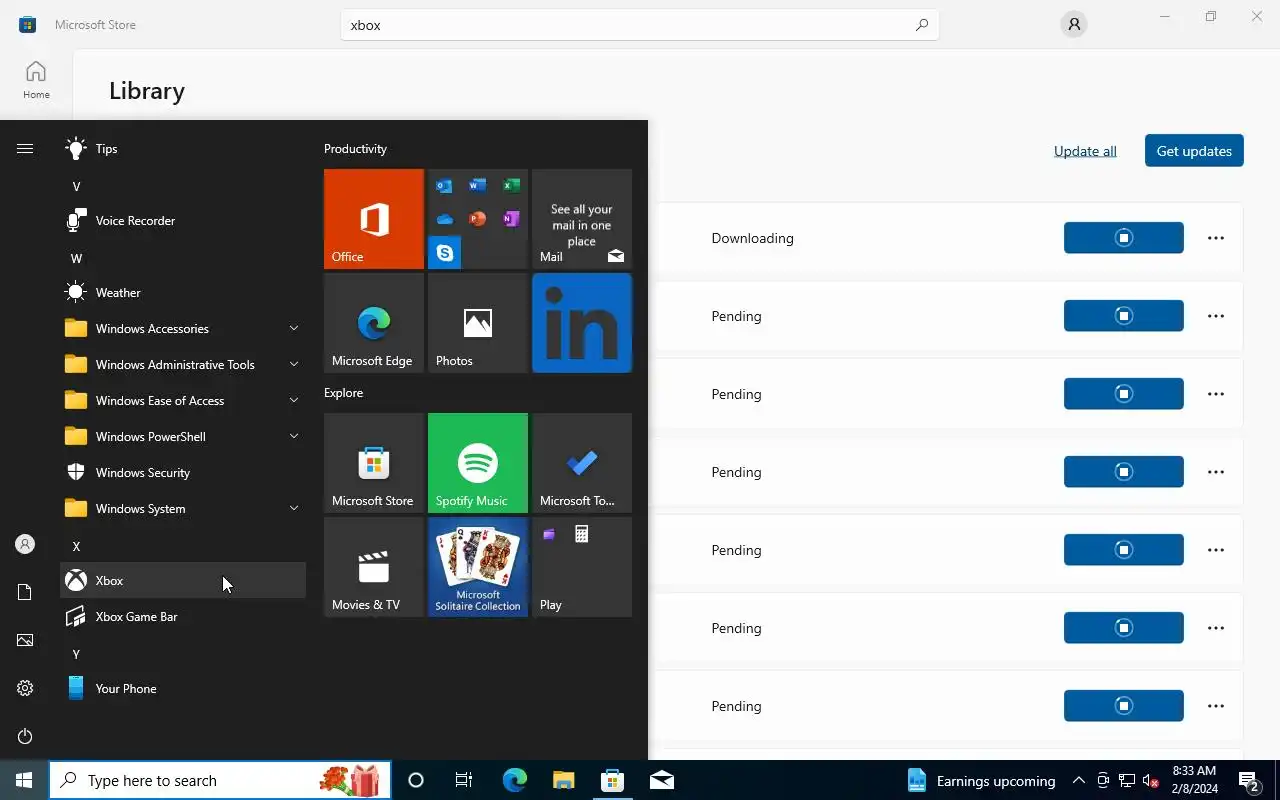
Task: Open File Explorer from taskbar
Action: pyautogui.click(x=564, y=780)
